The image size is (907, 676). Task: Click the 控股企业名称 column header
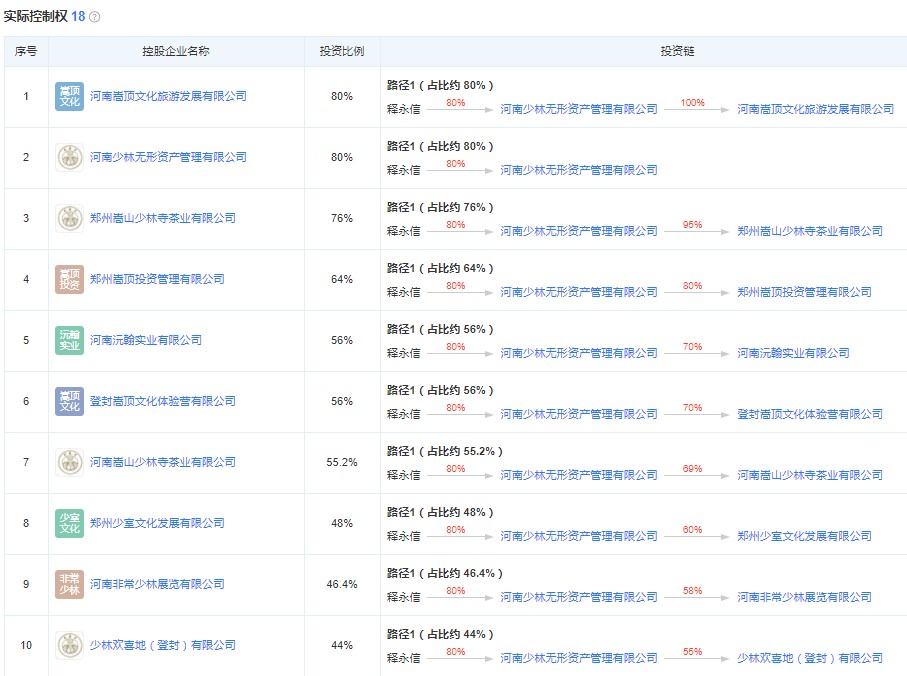point(176,51)
